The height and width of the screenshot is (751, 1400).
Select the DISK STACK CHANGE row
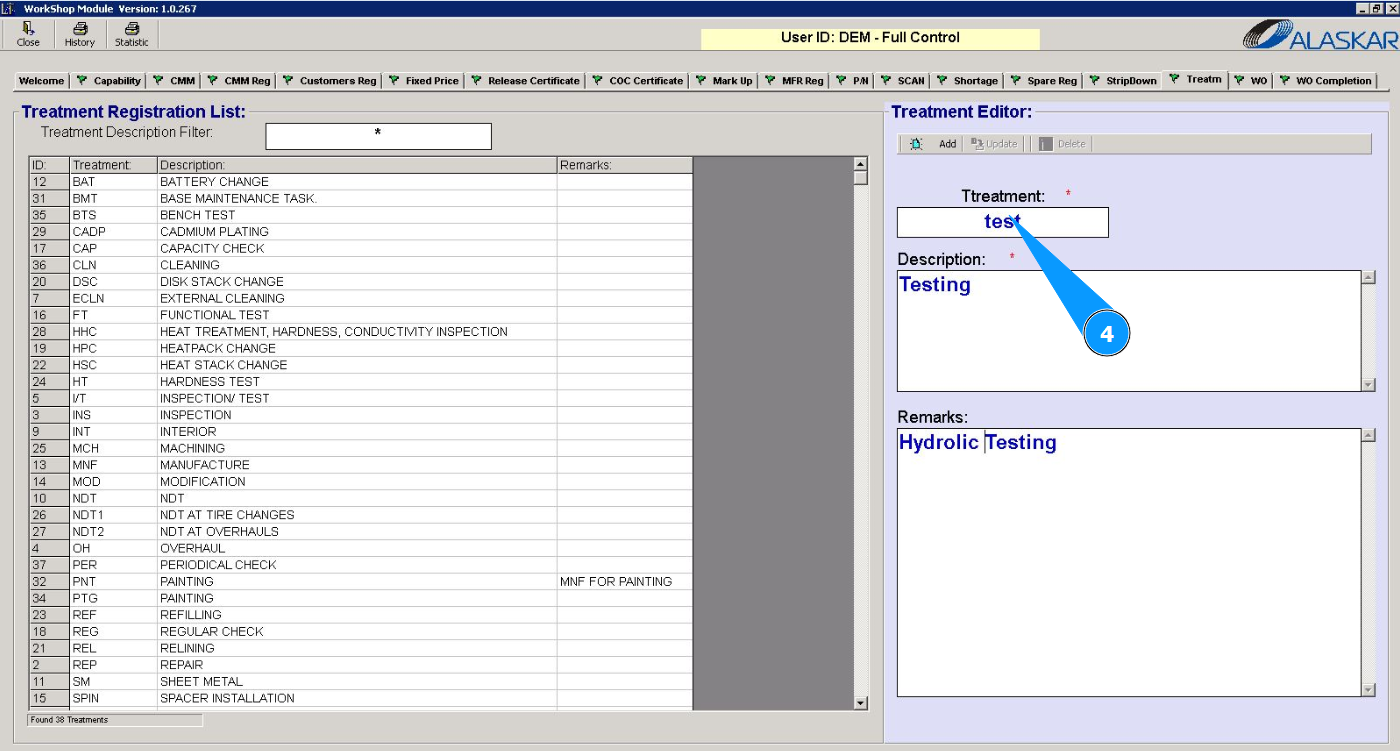click(361, 282)
